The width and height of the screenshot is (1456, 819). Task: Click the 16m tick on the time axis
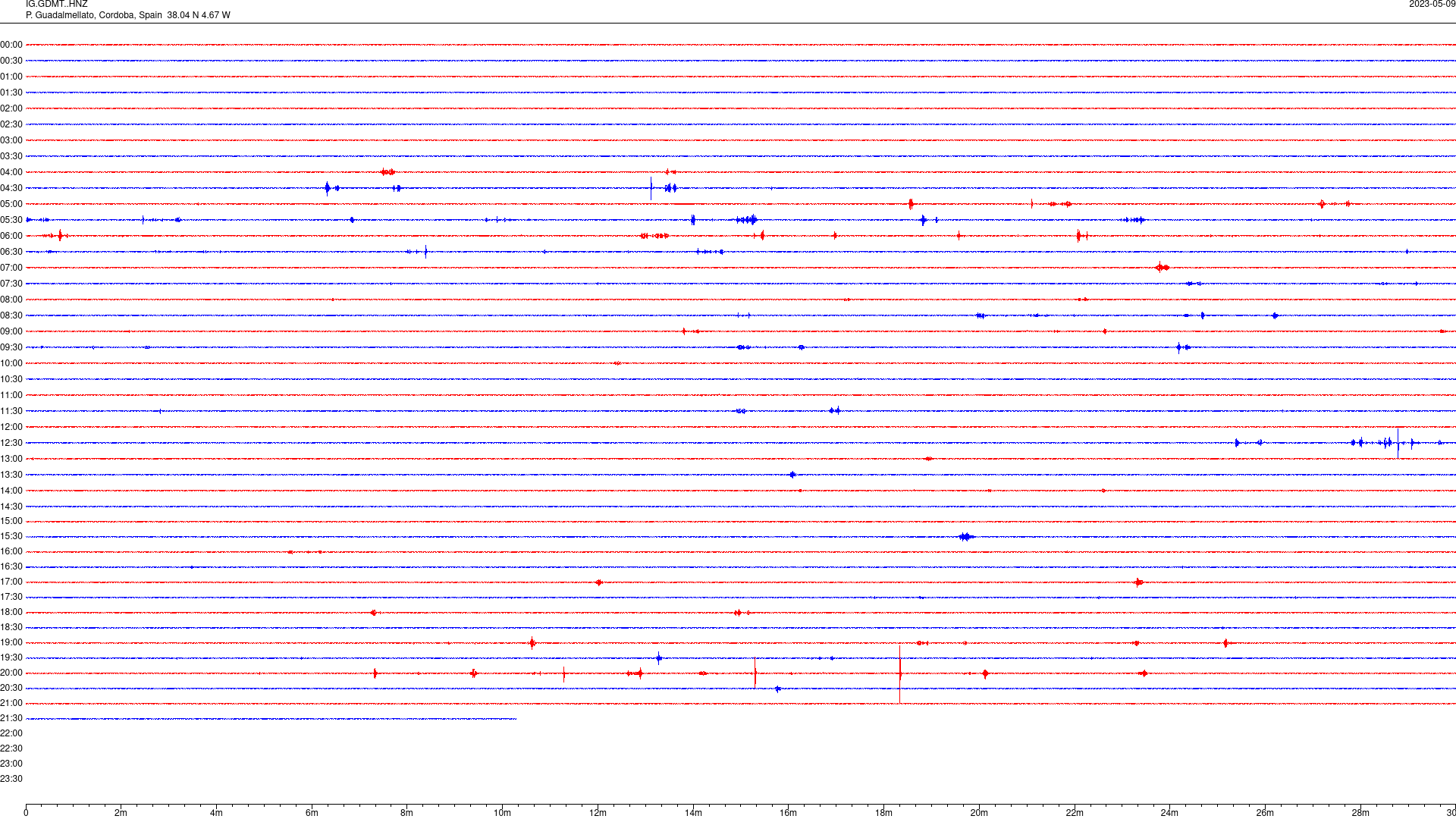[789, 813]
